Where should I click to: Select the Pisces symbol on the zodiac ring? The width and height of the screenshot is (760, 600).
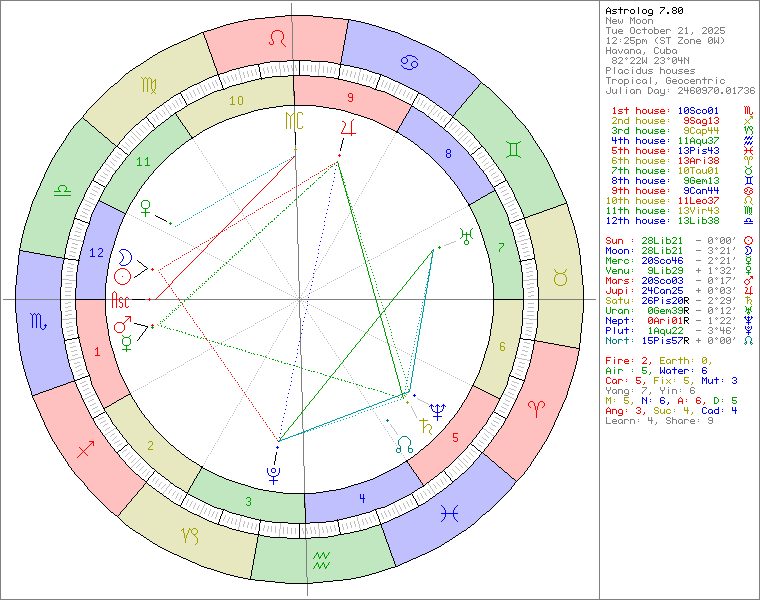coord(451,514)
